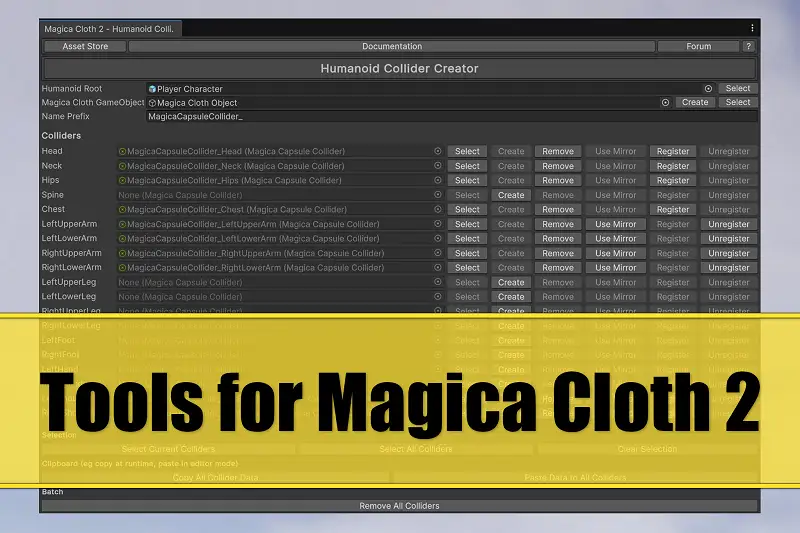The width and height of the screenshot is (800, 533).
Task: Click MagicaCapsuleCollider_Chest object field
Action: [280, 210]
